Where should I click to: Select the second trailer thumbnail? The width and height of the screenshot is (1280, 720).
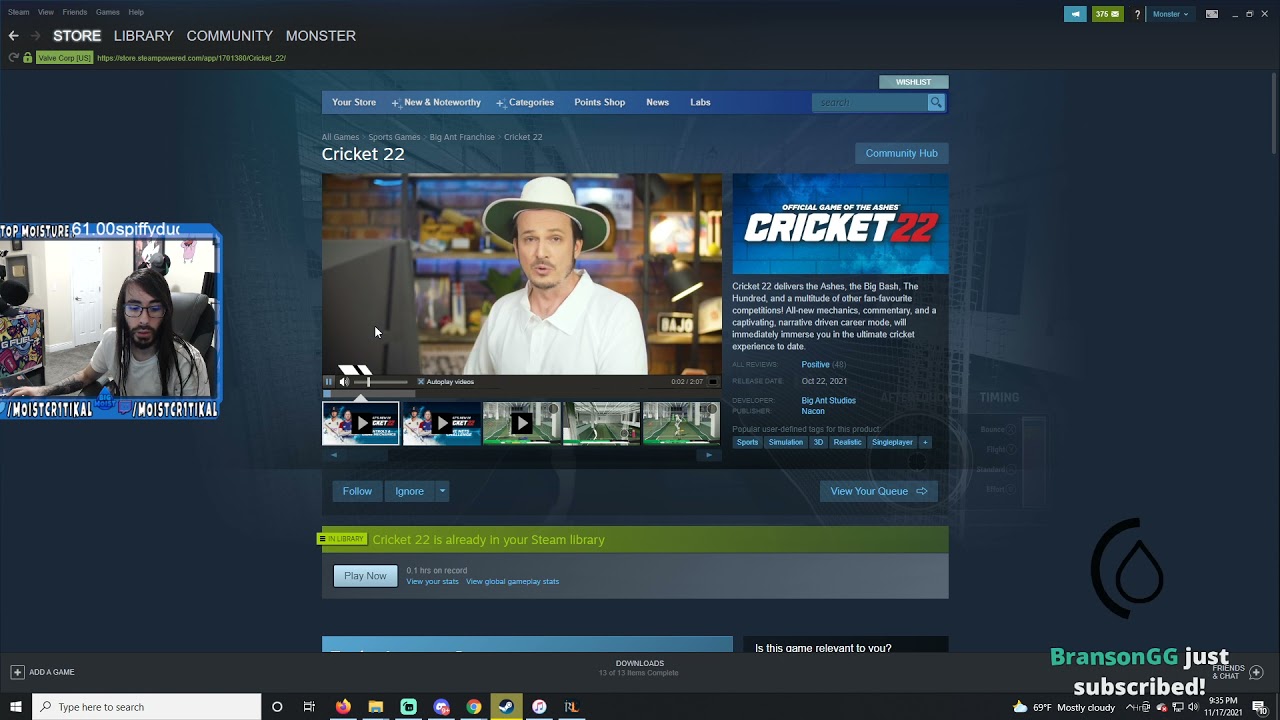point(441,423)
